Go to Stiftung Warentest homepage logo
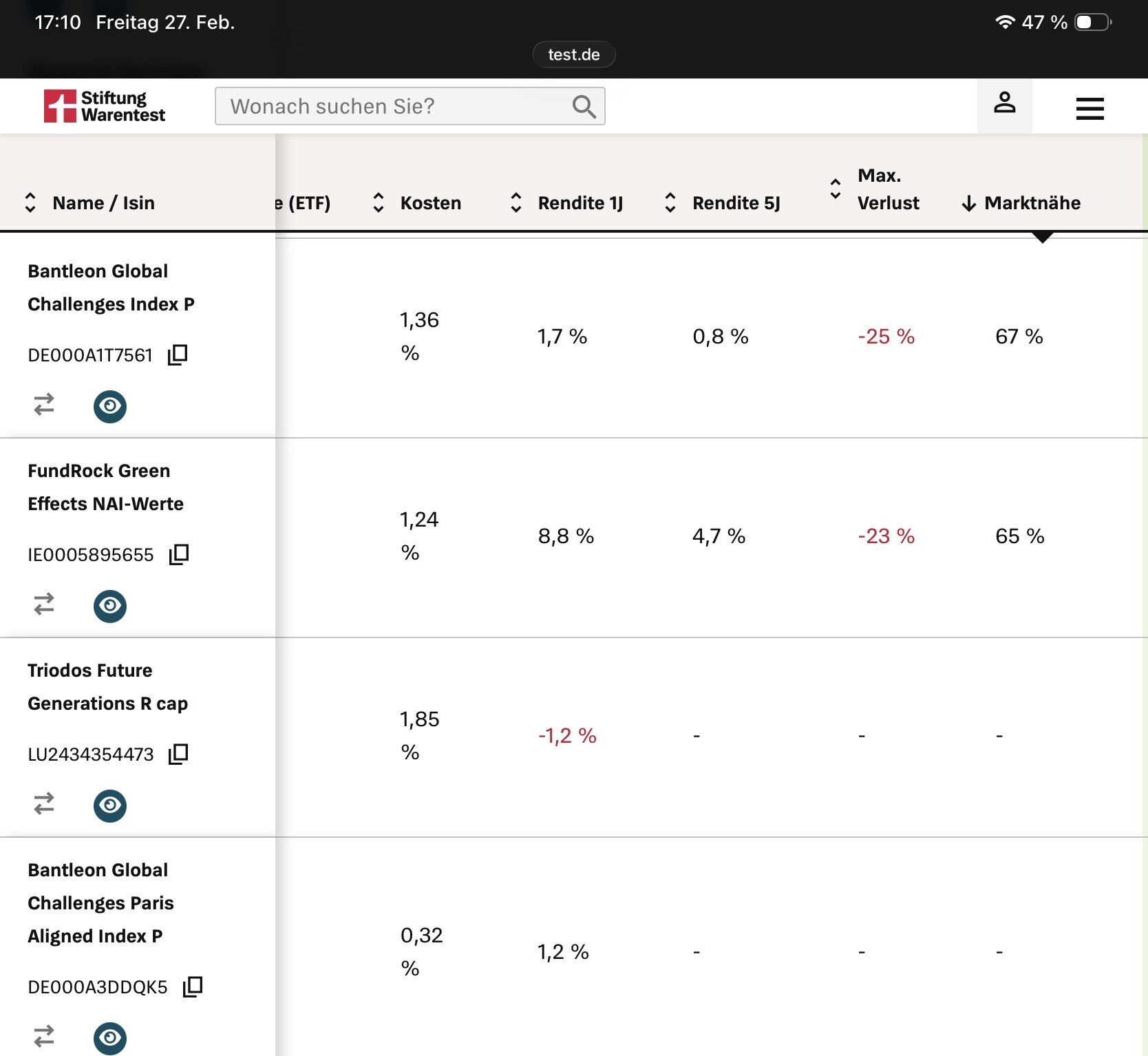The width and height of the screenshot is (1148, 1056). click(x=105, y=107)
